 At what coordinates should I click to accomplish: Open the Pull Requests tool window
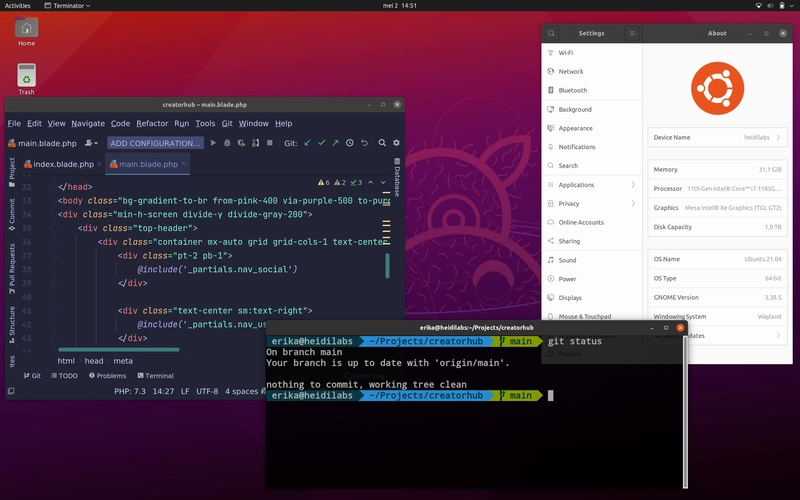click(x=12, y=268)
